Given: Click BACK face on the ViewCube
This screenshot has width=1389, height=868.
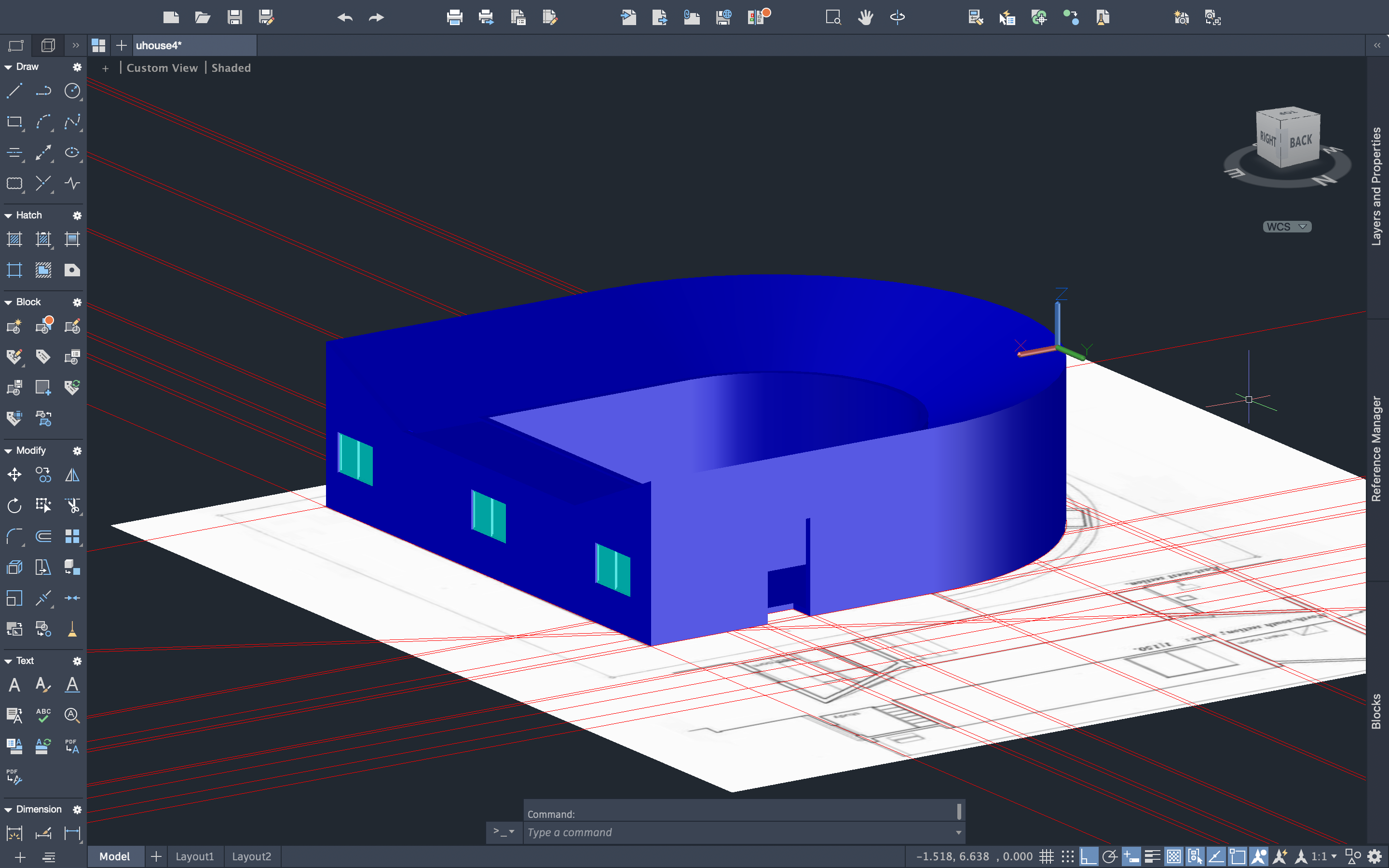Looking at the screenshot, I should 1301,141.
